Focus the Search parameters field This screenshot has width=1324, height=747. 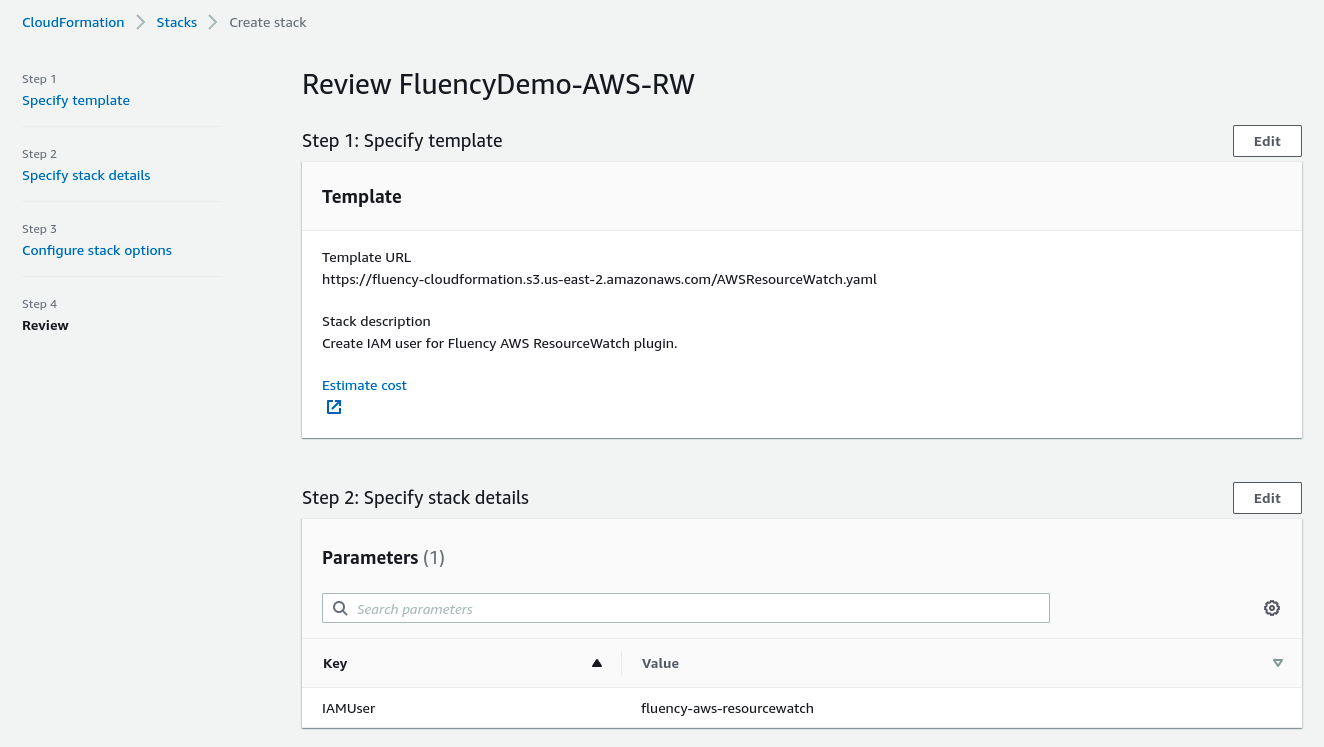(686, 608)
